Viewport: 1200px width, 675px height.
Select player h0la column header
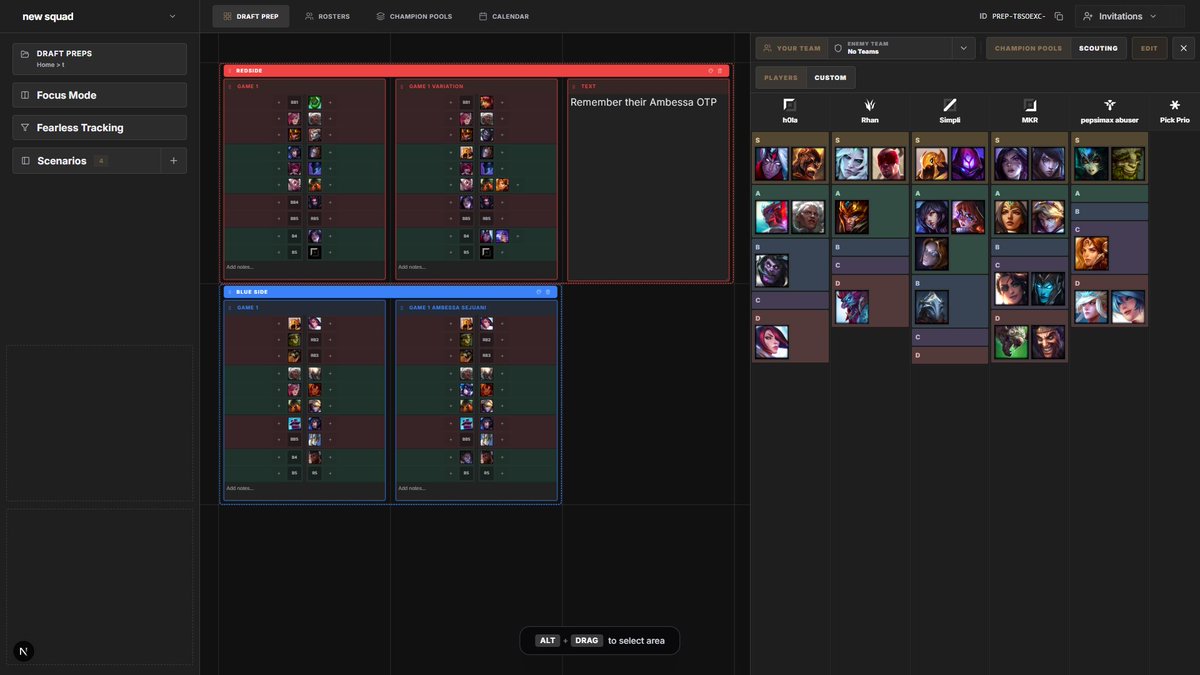[x=790, y=111]
